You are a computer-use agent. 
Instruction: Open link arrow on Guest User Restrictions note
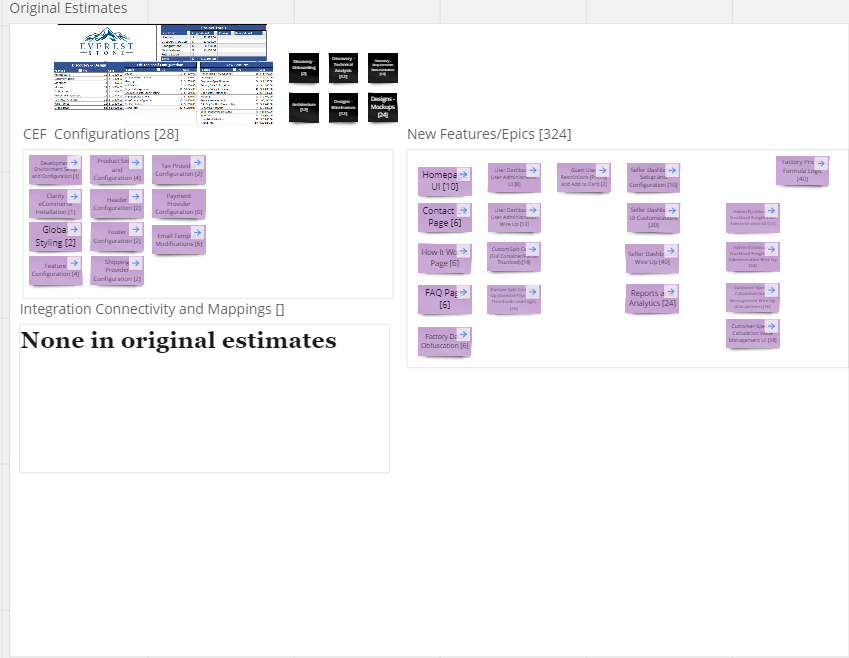(603, 170)
